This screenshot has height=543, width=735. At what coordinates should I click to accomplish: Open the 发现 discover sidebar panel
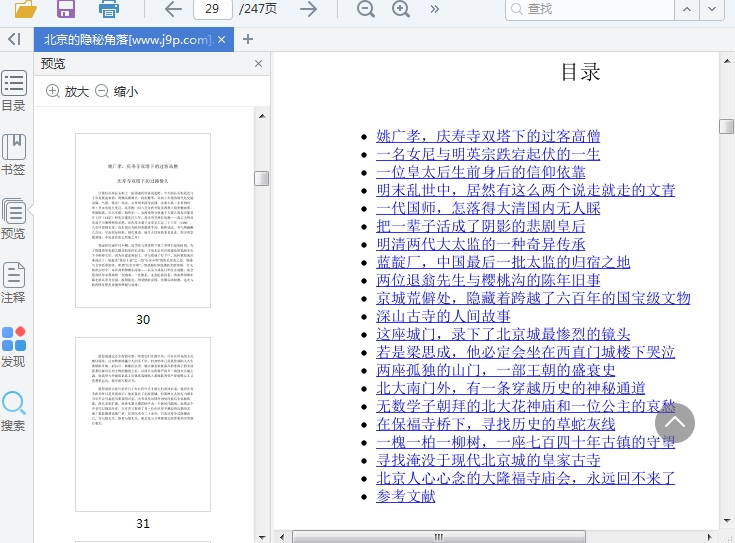(x=13, y=347)
